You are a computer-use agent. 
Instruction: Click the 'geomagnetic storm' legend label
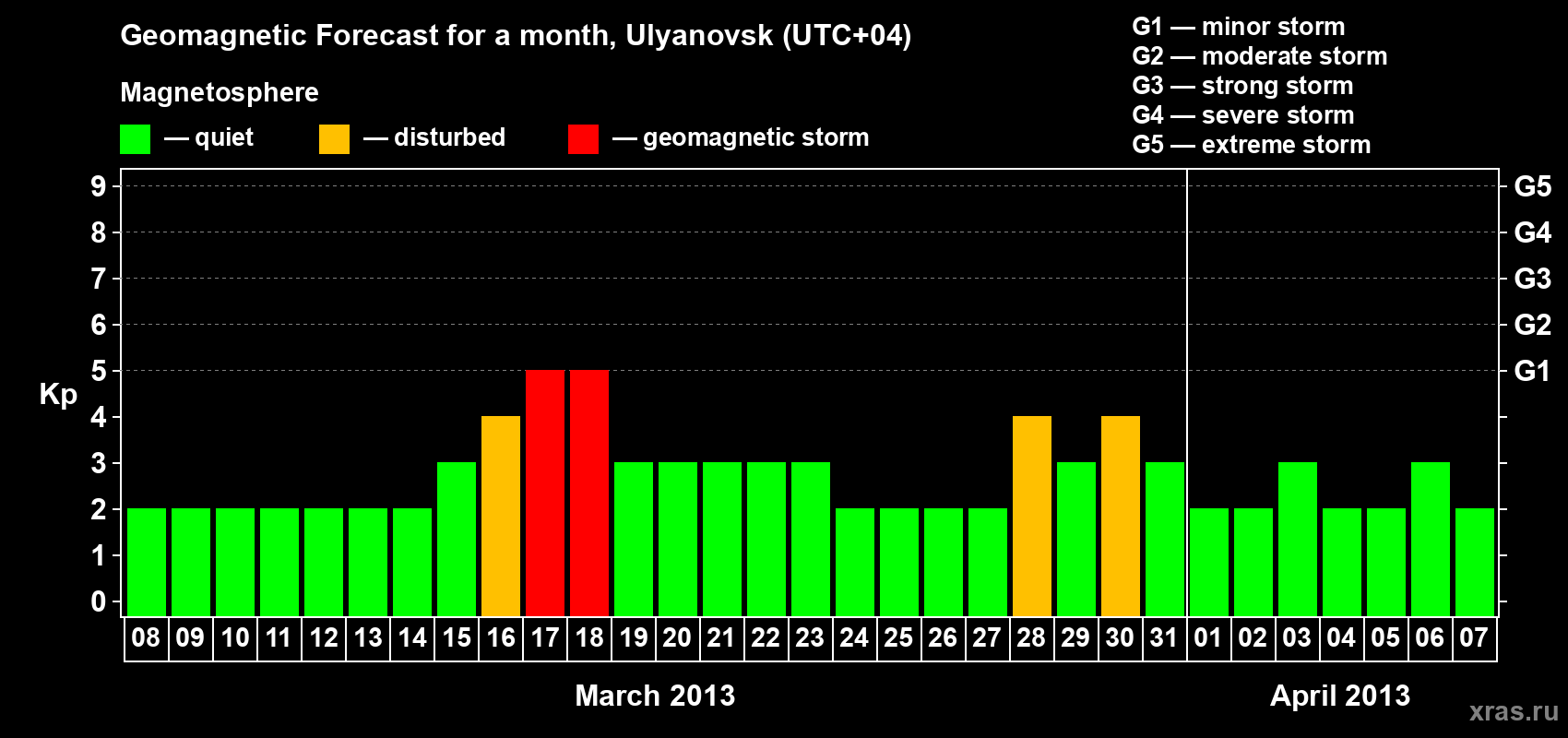[x=755, y=137]
